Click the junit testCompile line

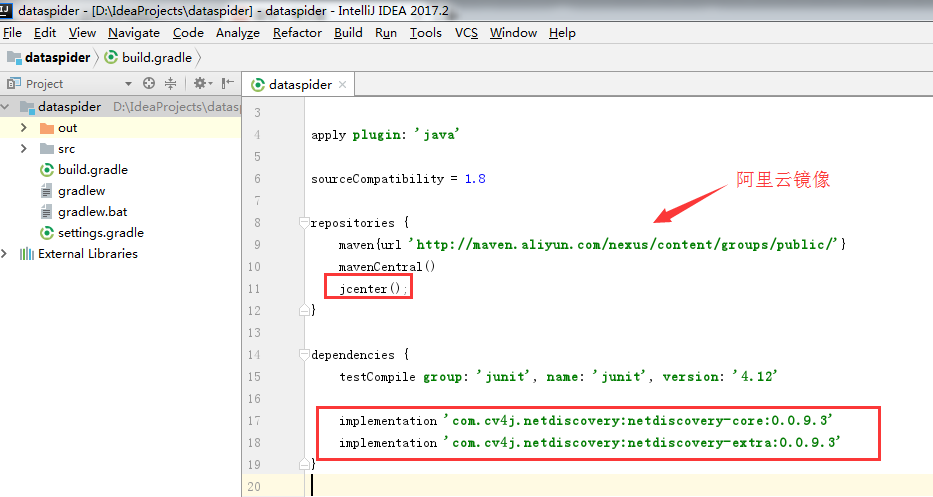[x=559, y=377]
